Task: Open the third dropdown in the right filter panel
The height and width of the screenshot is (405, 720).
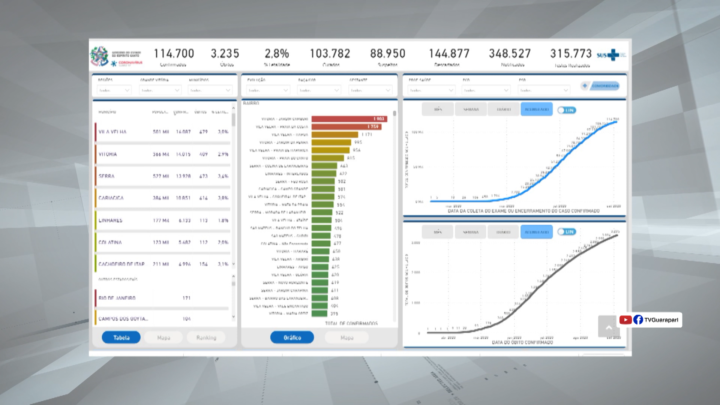Action: pyautogui.click(x=544, y=90)
